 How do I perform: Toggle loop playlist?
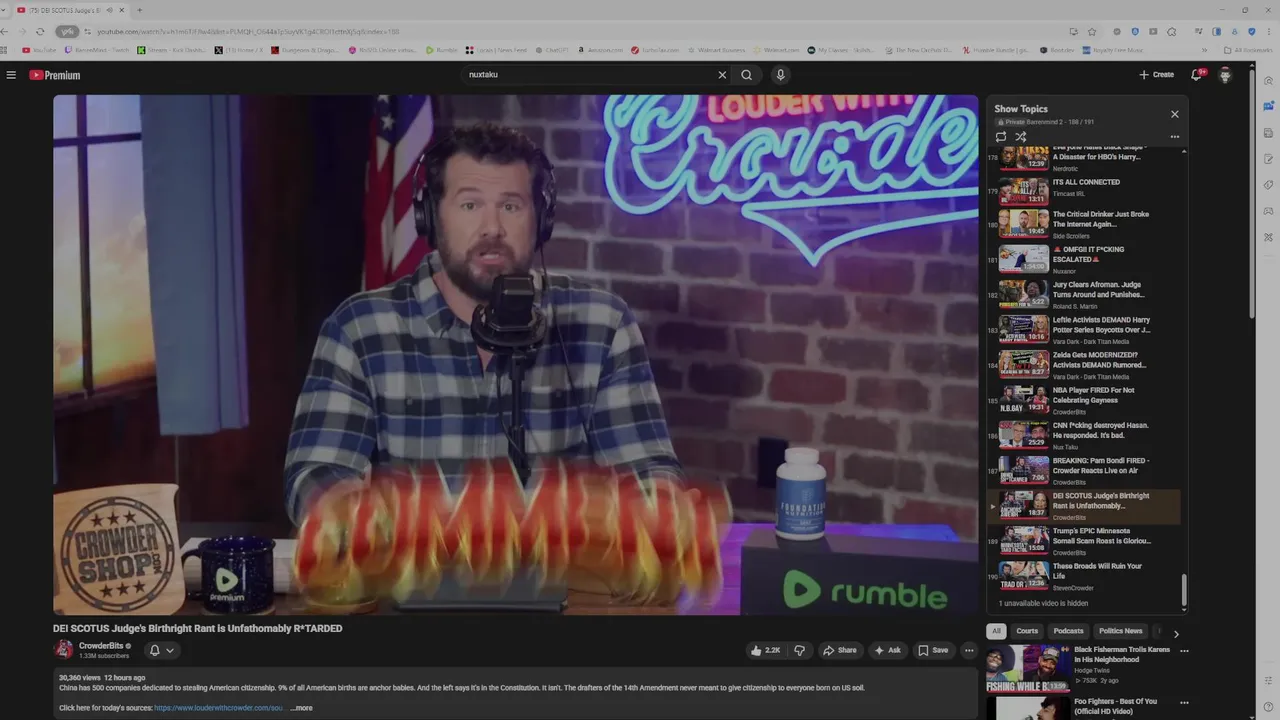click(x=1001, y=137)
